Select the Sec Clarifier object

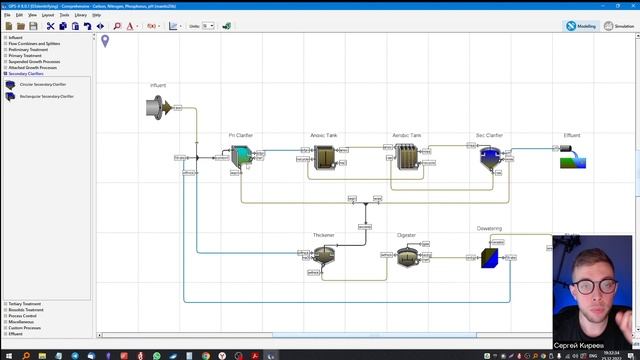pos(490,158)
